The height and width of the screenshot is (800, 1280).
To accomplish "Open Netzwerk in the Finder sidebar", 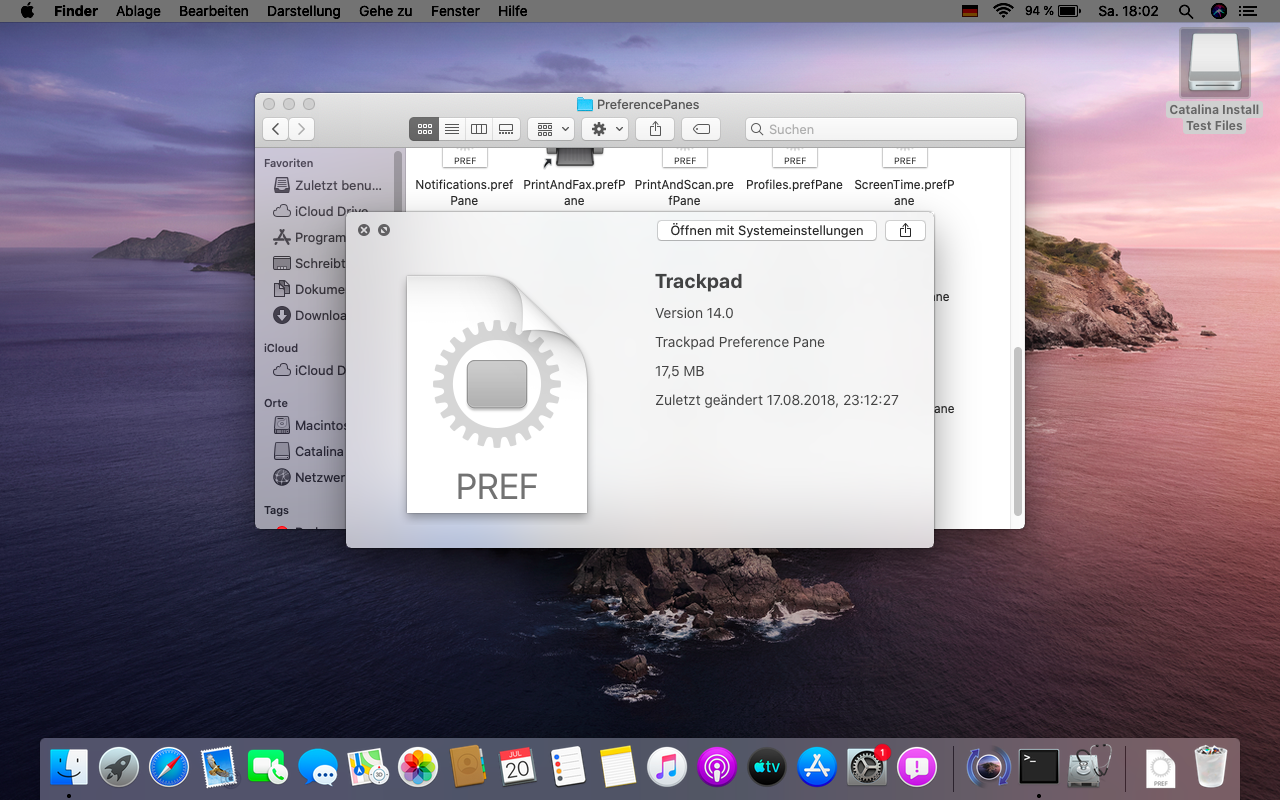I will coord(310,477).
